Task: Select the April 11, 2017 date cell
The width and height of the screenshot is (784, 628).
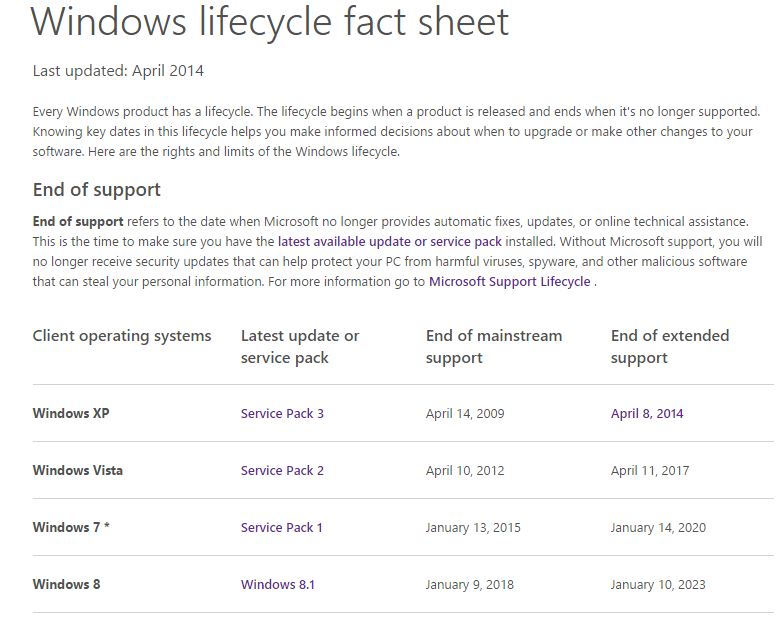Action: (650, 470)
